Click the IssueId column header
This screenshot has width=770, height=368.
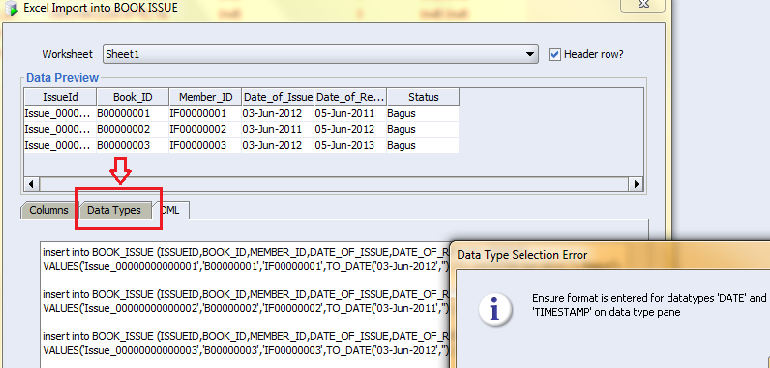[x=60, y=97]
